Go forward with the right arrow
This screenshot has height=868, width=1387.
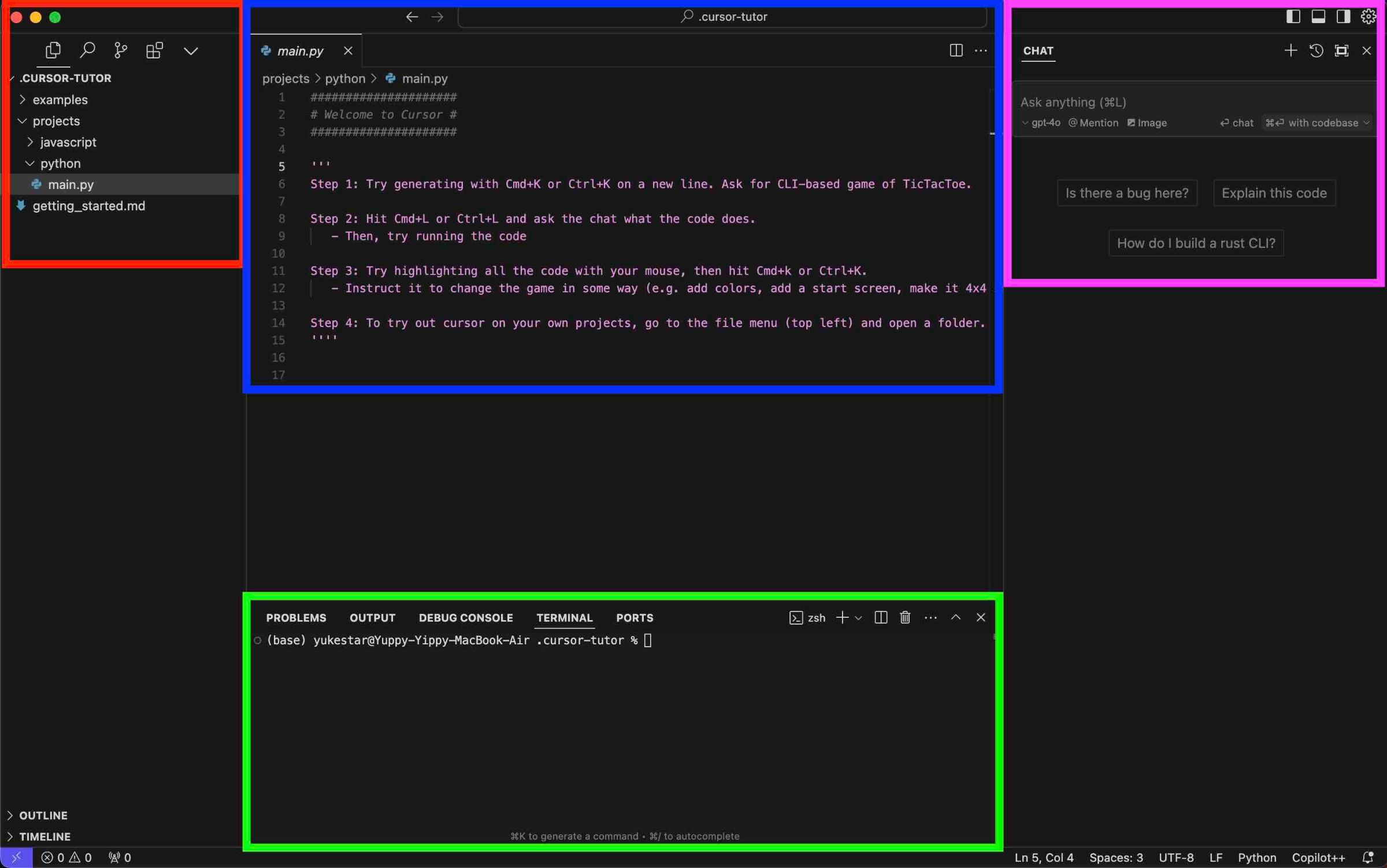pyautogui.click(x=437, y=17)
